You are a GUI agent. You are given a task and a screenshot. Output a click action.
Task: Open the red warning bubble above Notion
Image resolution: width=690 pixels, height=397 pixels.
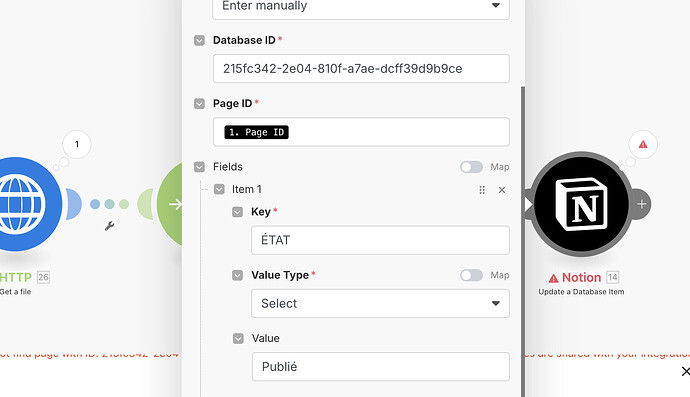(x=643, y=144)
